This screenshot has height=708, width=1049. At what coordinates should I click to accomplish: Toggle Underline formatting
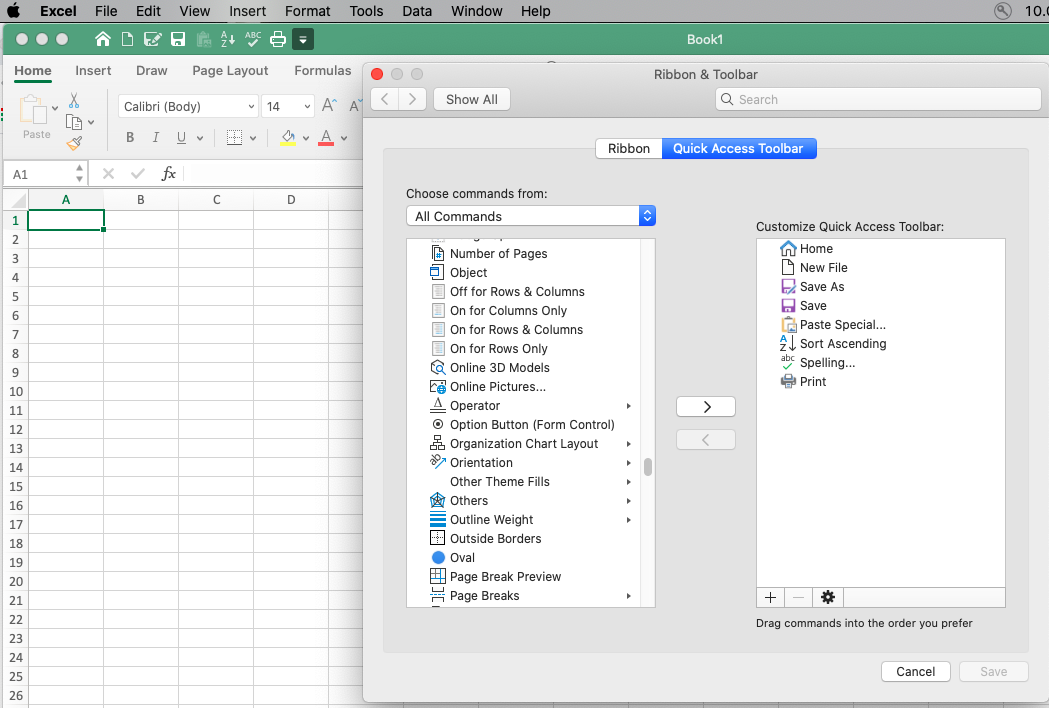(x=181, y=138)
